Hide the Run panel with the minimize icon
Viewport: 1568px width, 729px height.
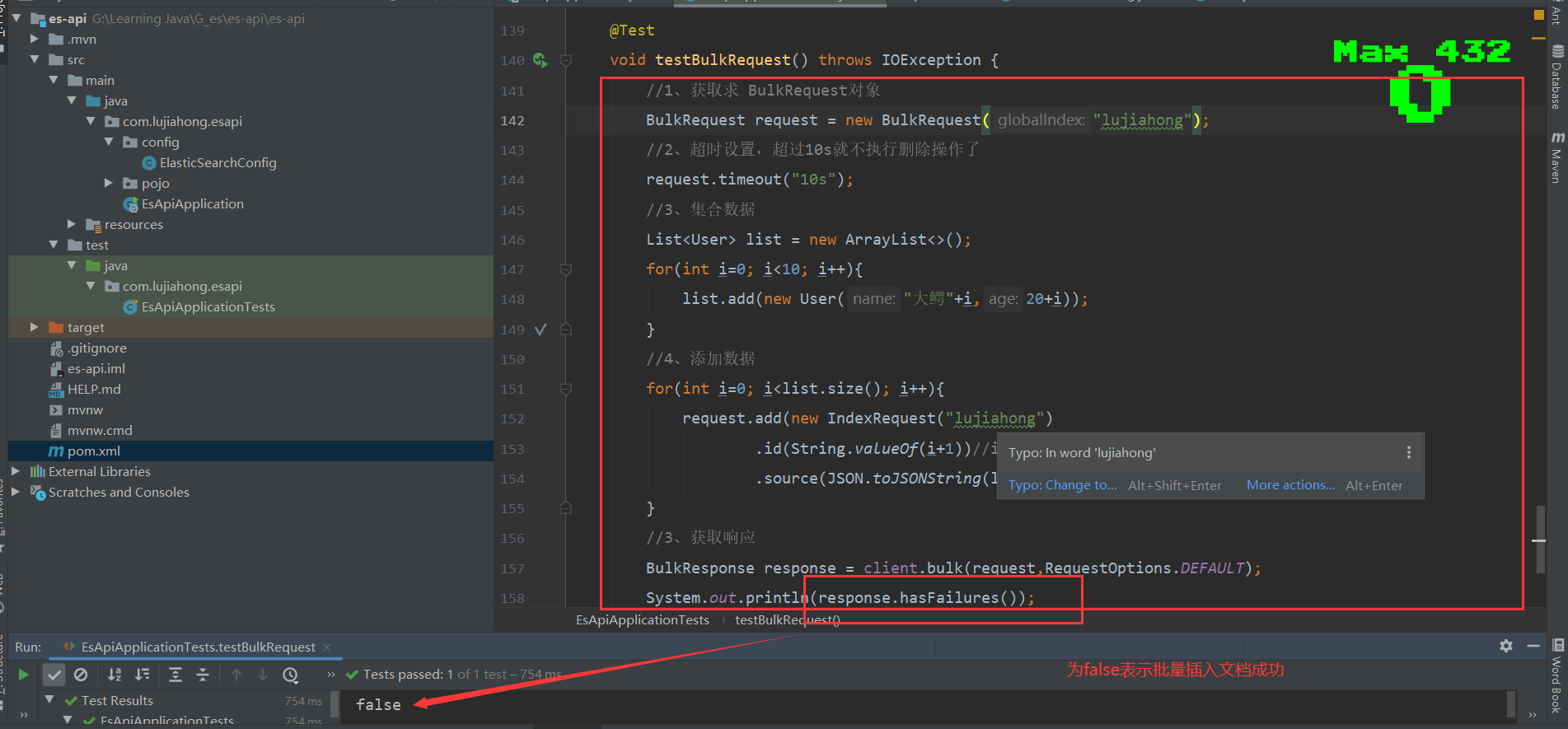tap(1533, 646)
